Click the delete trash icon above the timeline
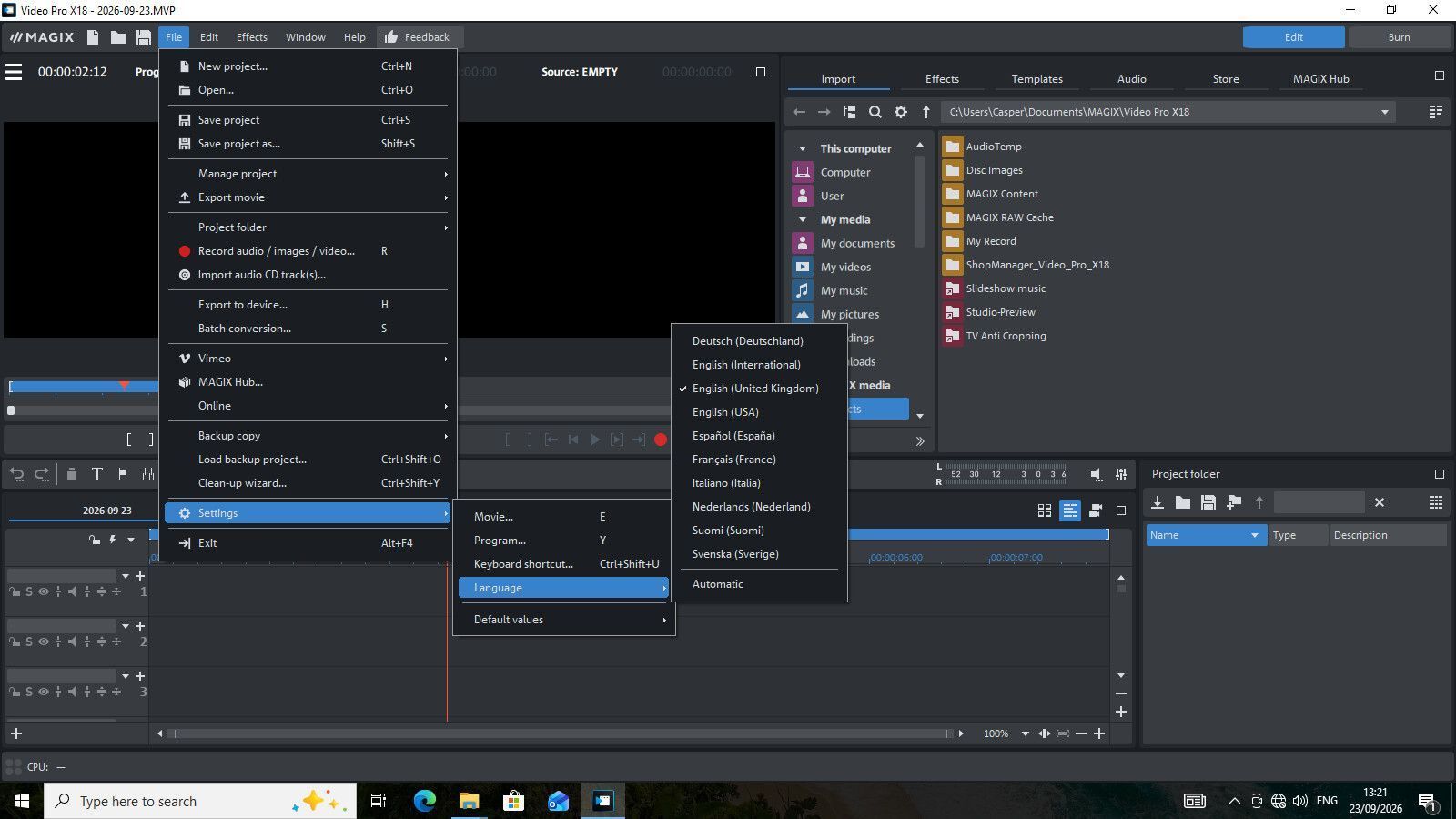 pos(71,474)
